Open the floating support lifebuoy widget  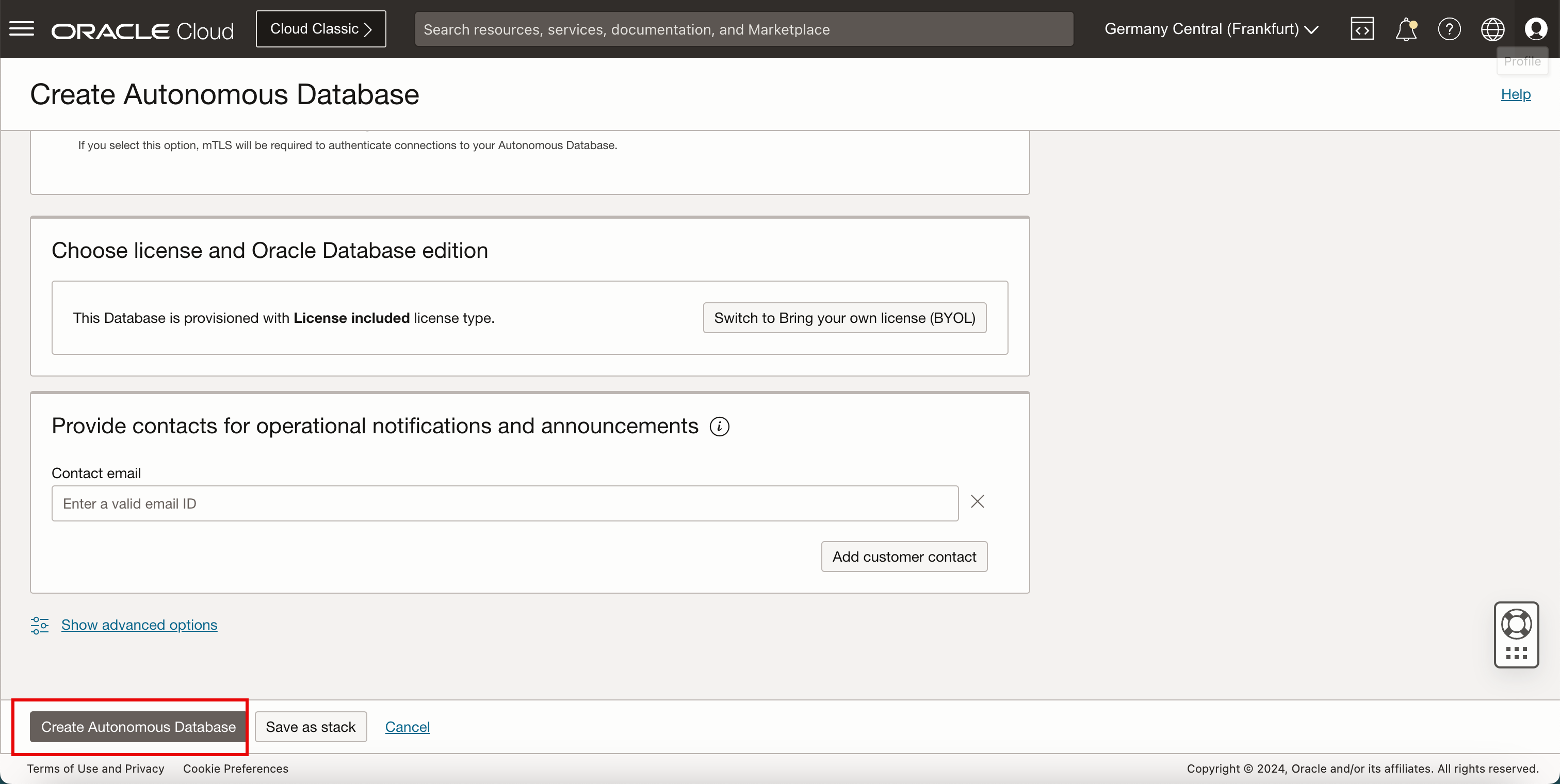(1516, 625)
